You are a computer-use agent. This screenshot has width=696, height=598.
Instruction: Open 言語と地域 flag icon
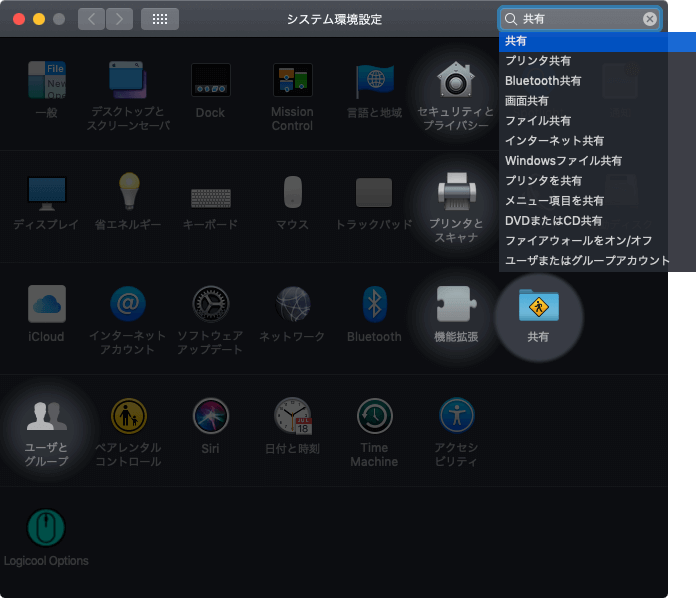click(x=375, y=80)
